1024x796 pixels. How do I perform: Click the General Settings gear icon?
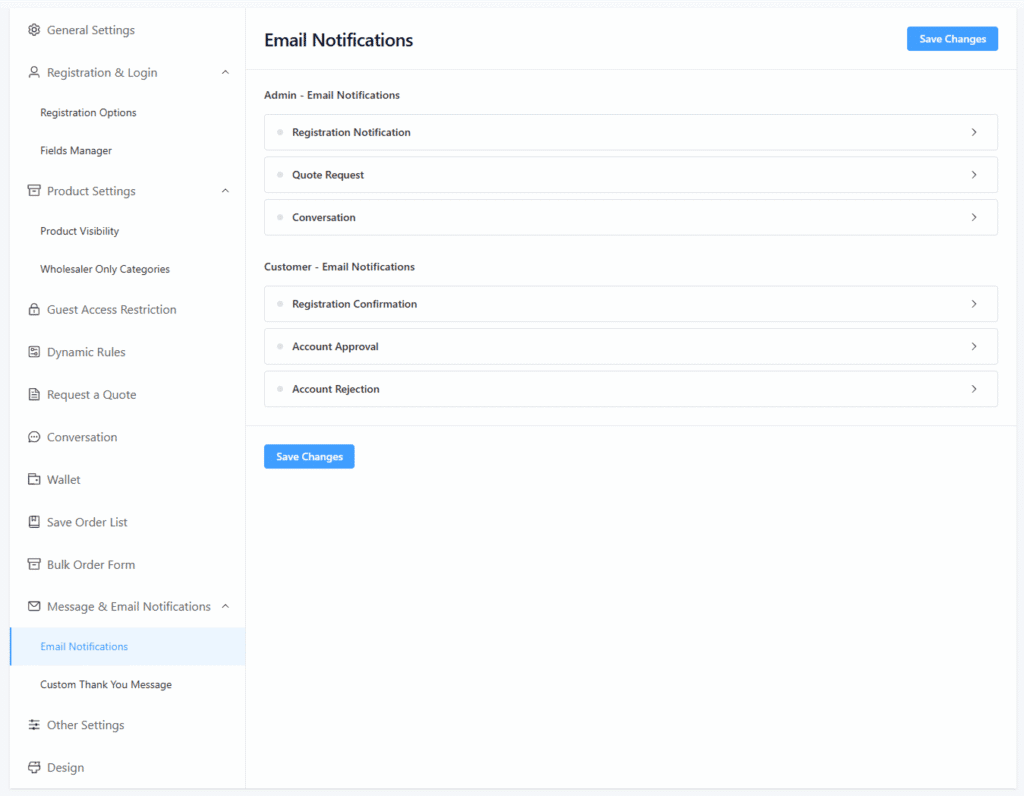(x=34, y=29)
